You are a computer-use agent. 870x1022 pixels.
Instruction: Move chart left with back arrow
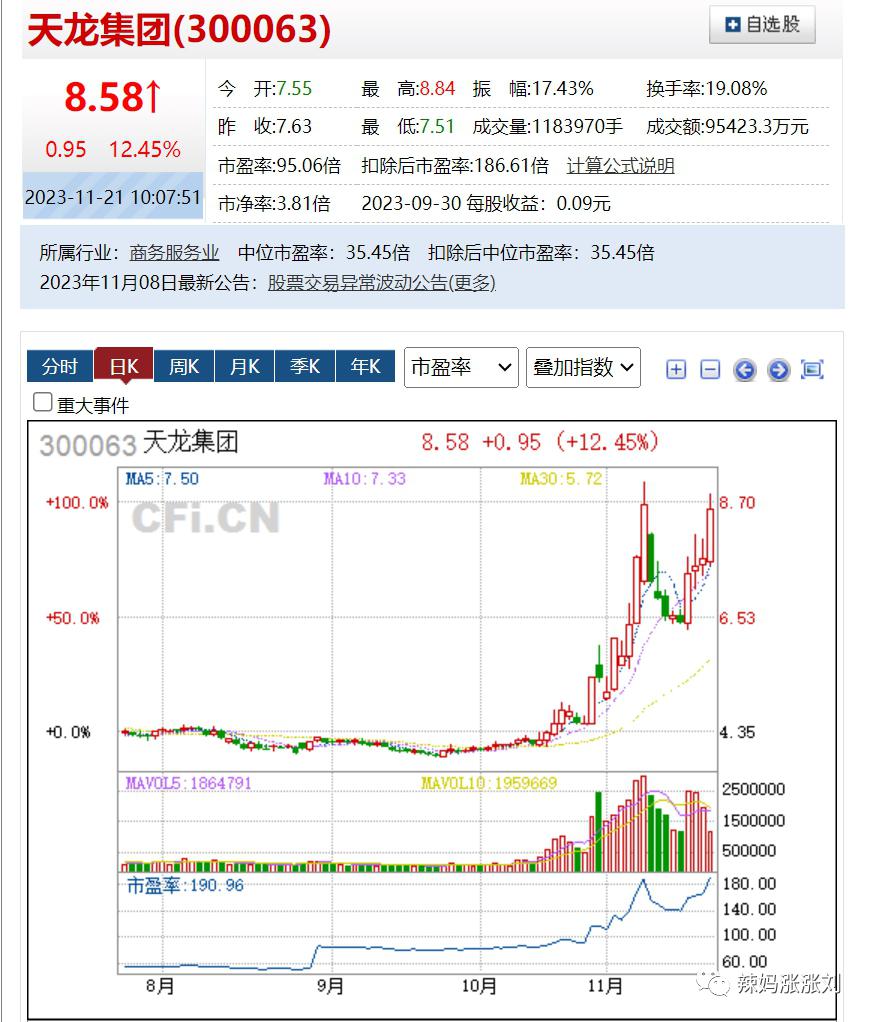[x=744, y=370]
